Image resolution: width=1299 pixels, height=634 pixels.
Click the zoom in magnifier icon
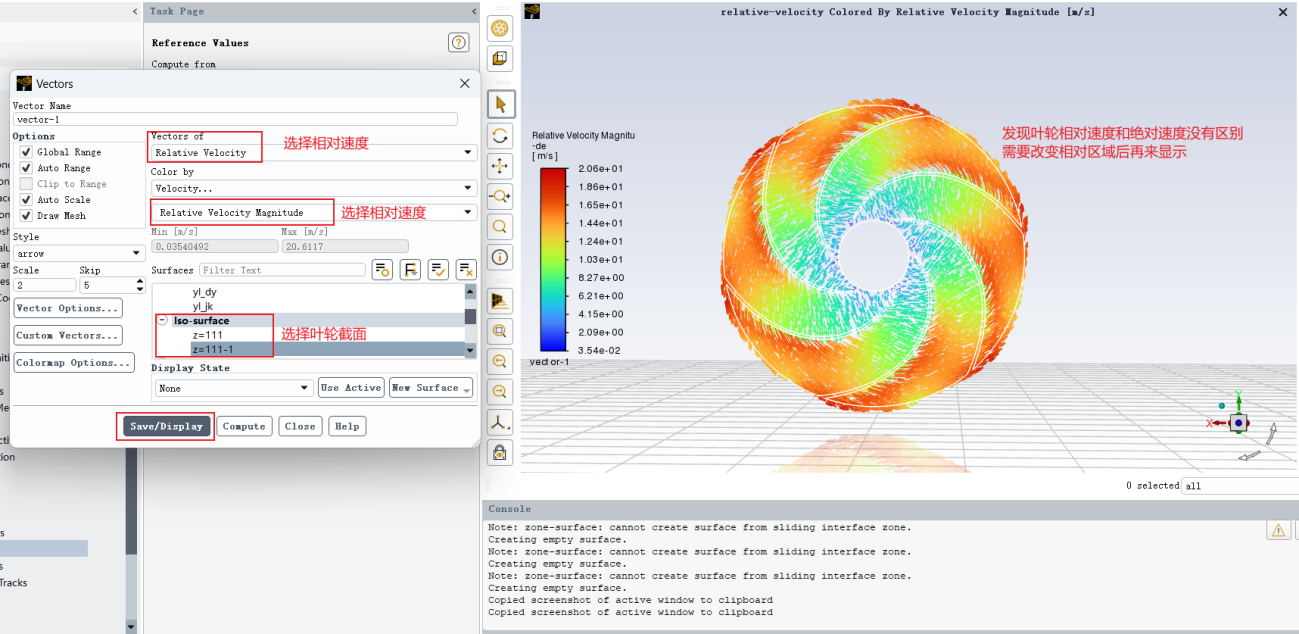499,361
